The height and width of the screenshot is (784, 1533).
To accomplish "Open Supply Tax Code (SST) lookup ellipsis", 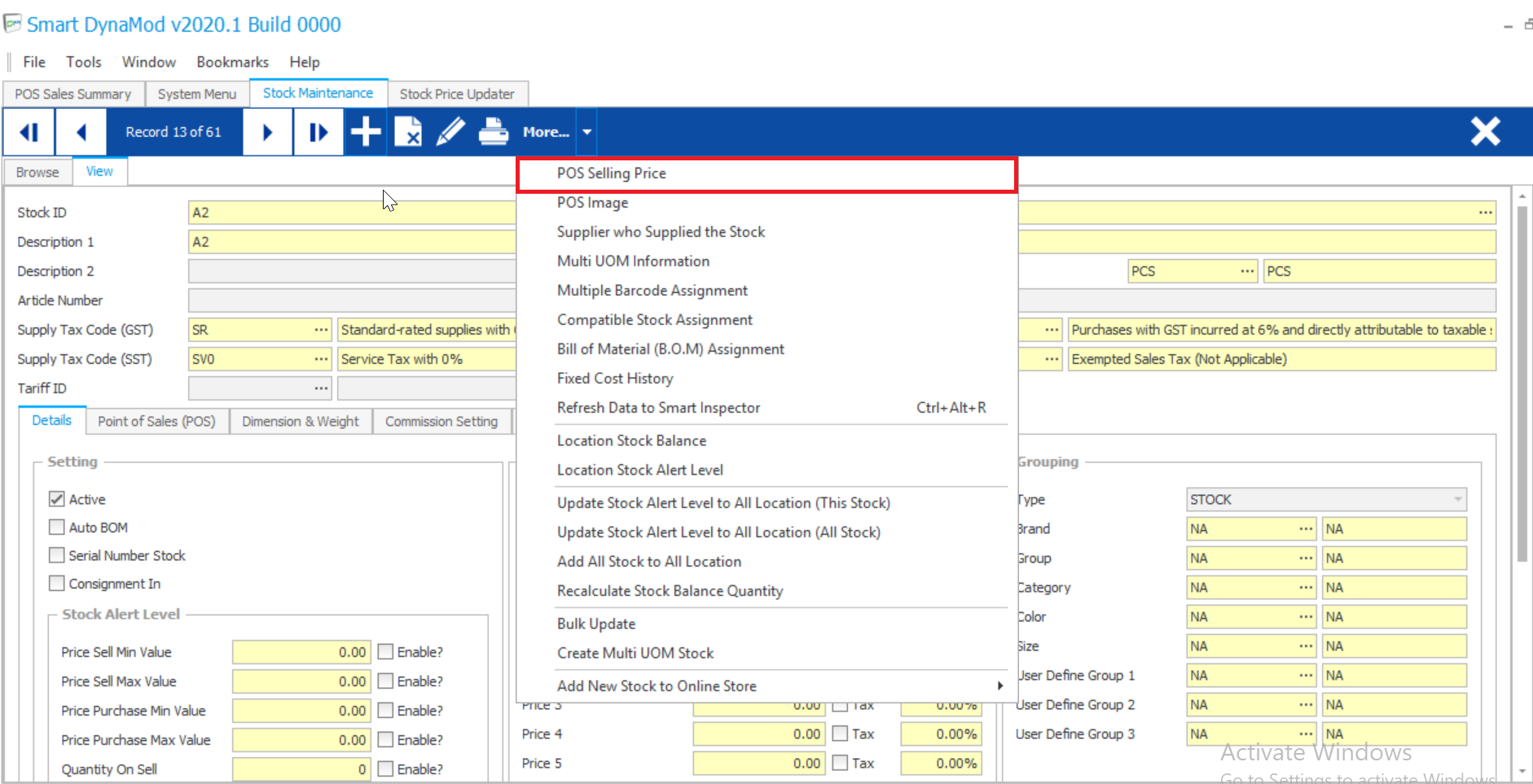I will [322, 359].
